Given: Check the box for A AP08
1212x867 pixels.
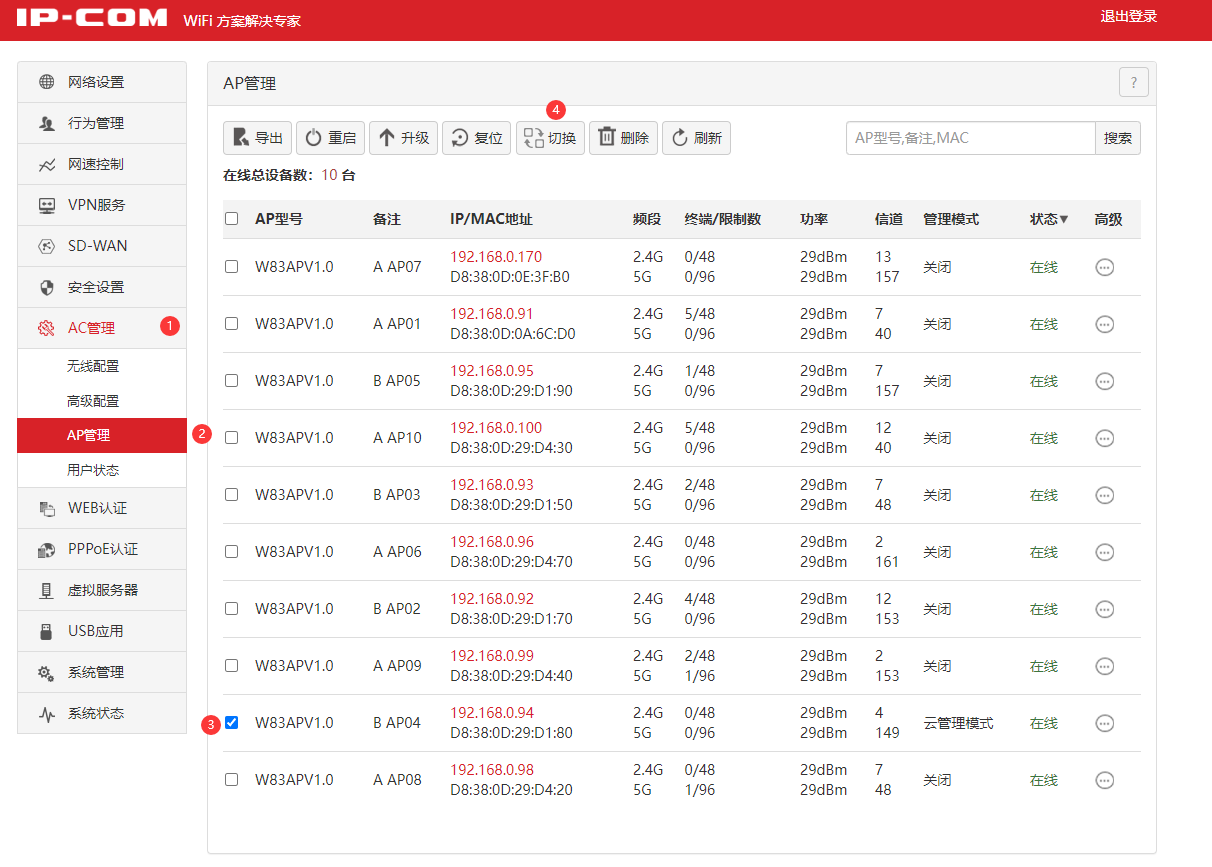Looking at the screenshot, I should [232, 779].
